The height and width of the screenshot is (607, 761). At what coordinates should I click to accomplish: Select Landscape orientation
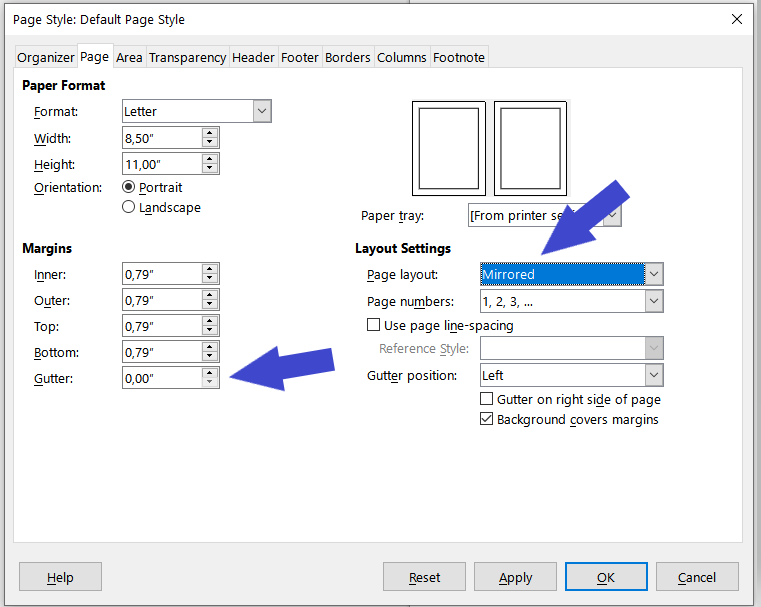(x=129, y=208)
